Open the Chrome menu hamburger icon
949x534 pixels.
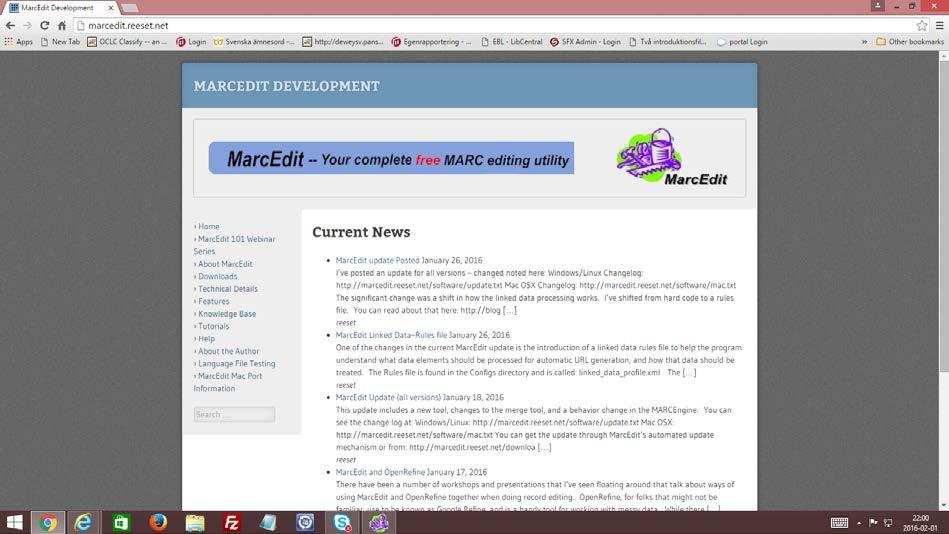[939, 25]
